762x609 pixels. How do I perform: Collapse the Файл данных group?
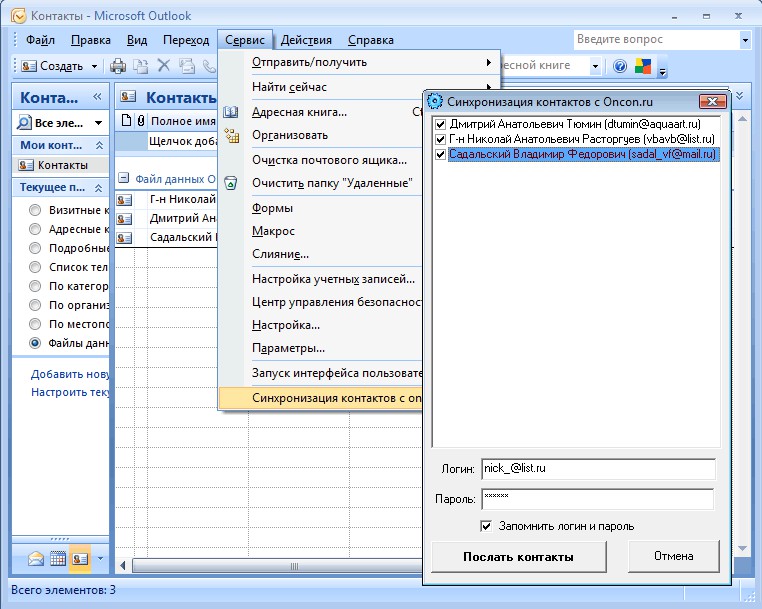coord(124,178)
